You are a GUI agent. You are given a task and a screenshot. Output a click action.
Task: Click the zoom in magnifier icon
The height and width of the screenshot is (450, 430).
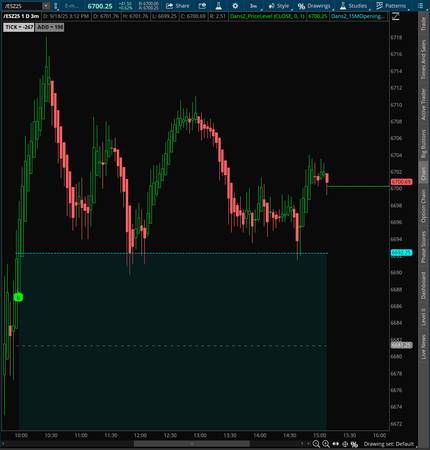[326, 444]
